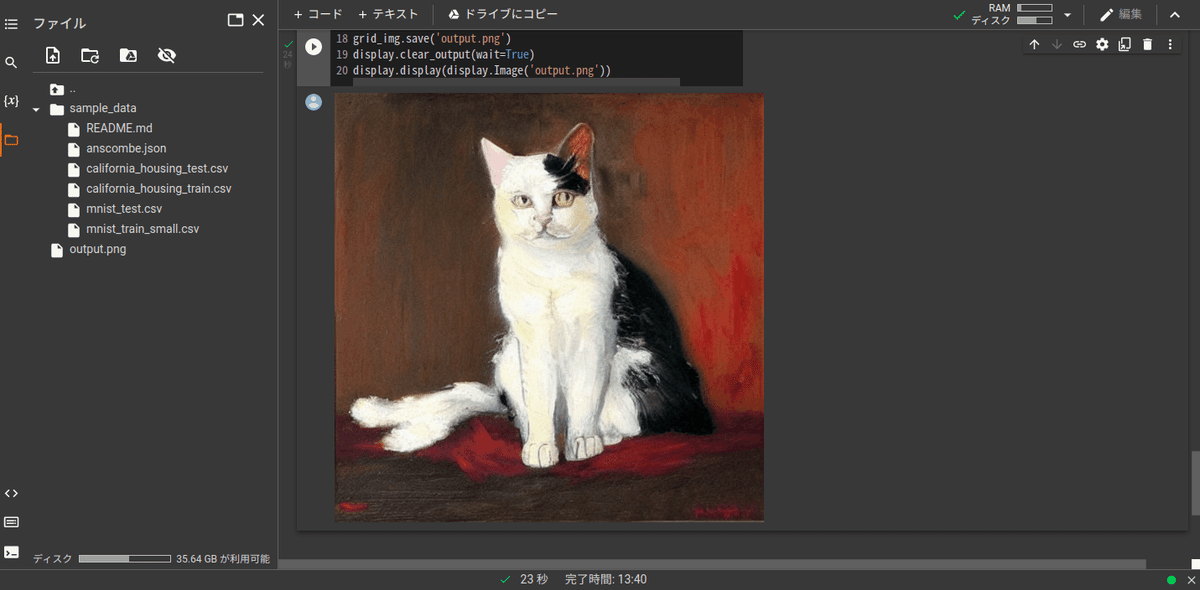Select the sample_data folder

(x=103, y=108)
